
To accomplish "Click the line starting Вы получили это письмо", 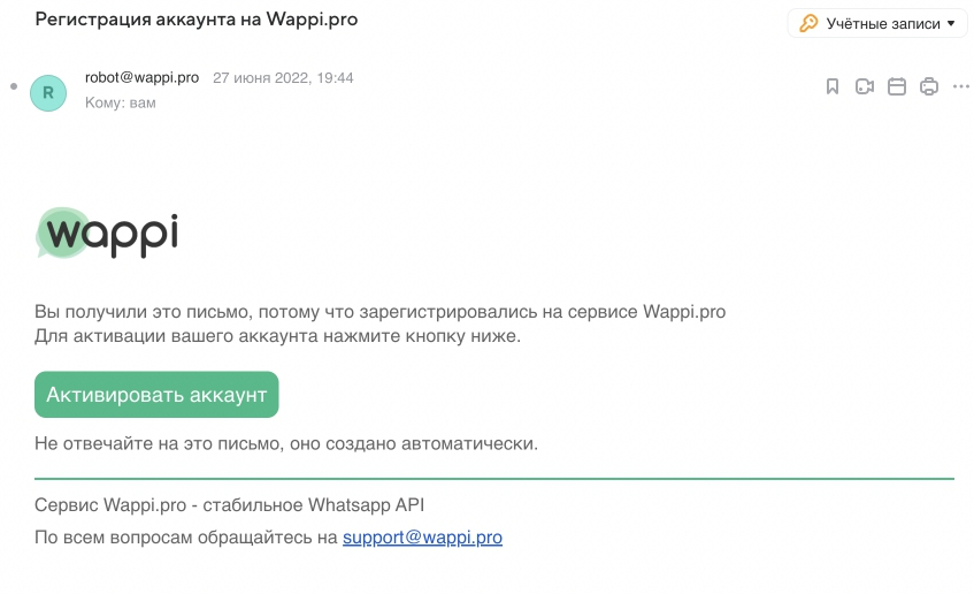I will coord(380,311).
